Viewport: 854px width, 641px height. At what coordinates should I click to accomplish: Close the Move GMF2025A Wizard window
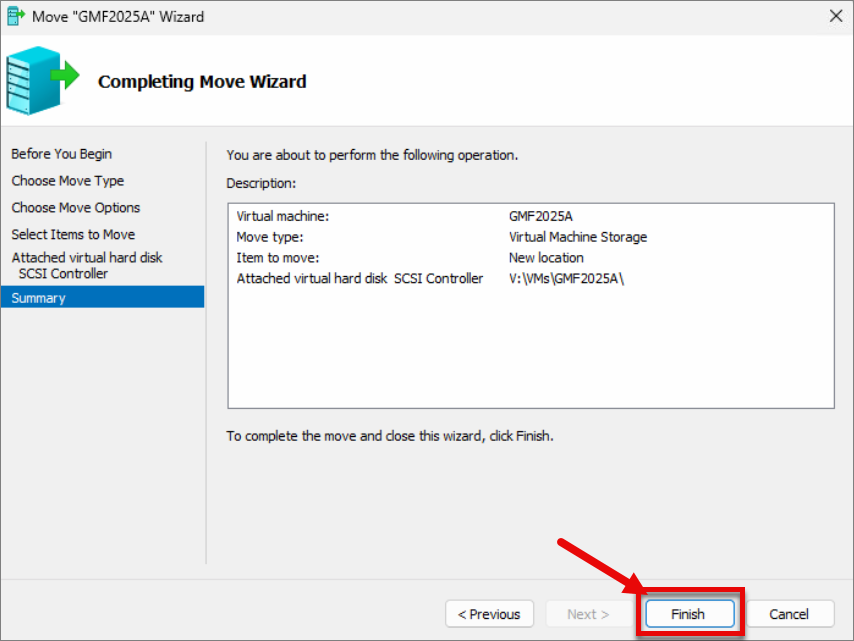(x=836, y=16)
